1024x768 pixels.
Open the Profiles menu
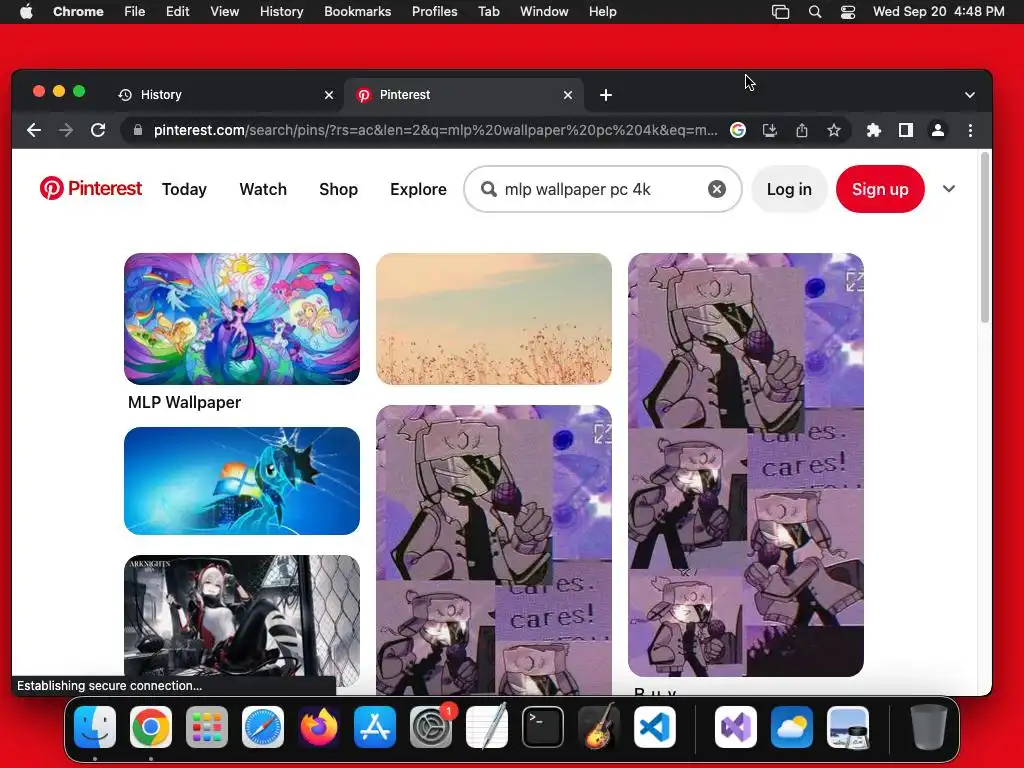434,12
